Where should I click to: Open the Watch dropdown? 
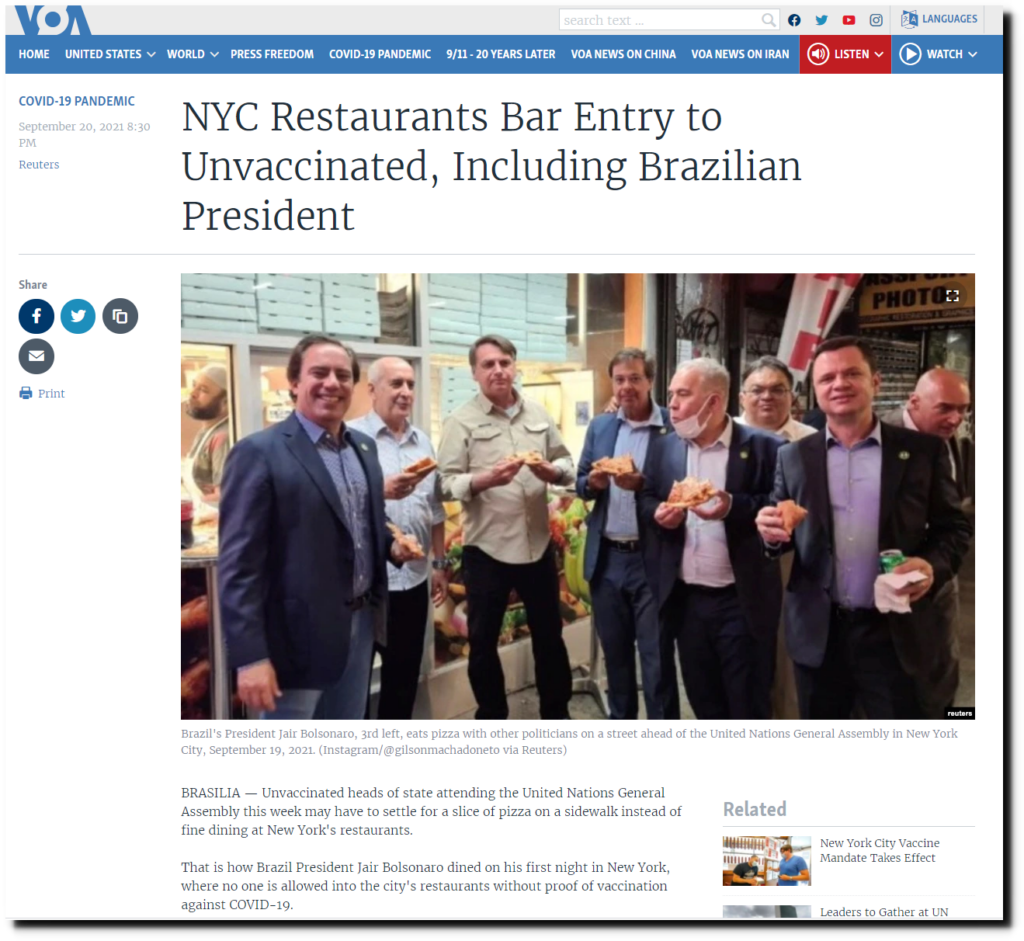pos(938,54)
